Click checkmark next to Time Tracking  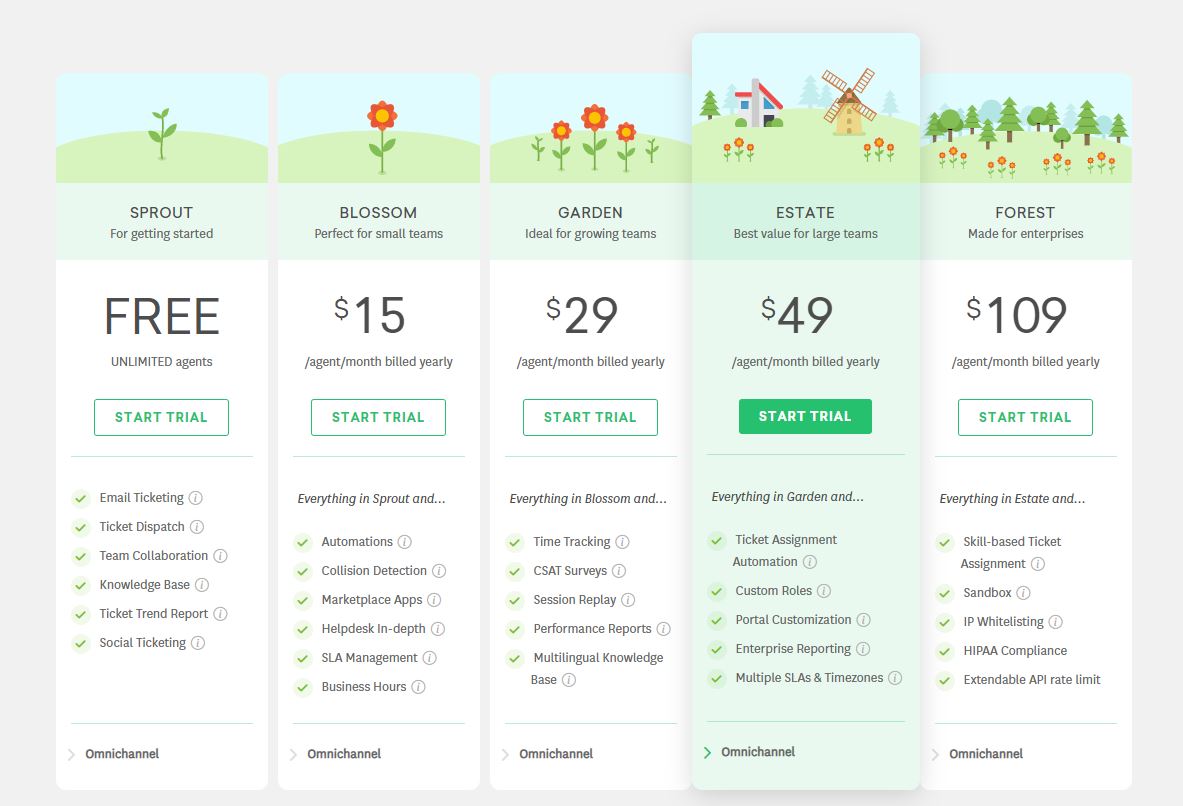(515, 542)
